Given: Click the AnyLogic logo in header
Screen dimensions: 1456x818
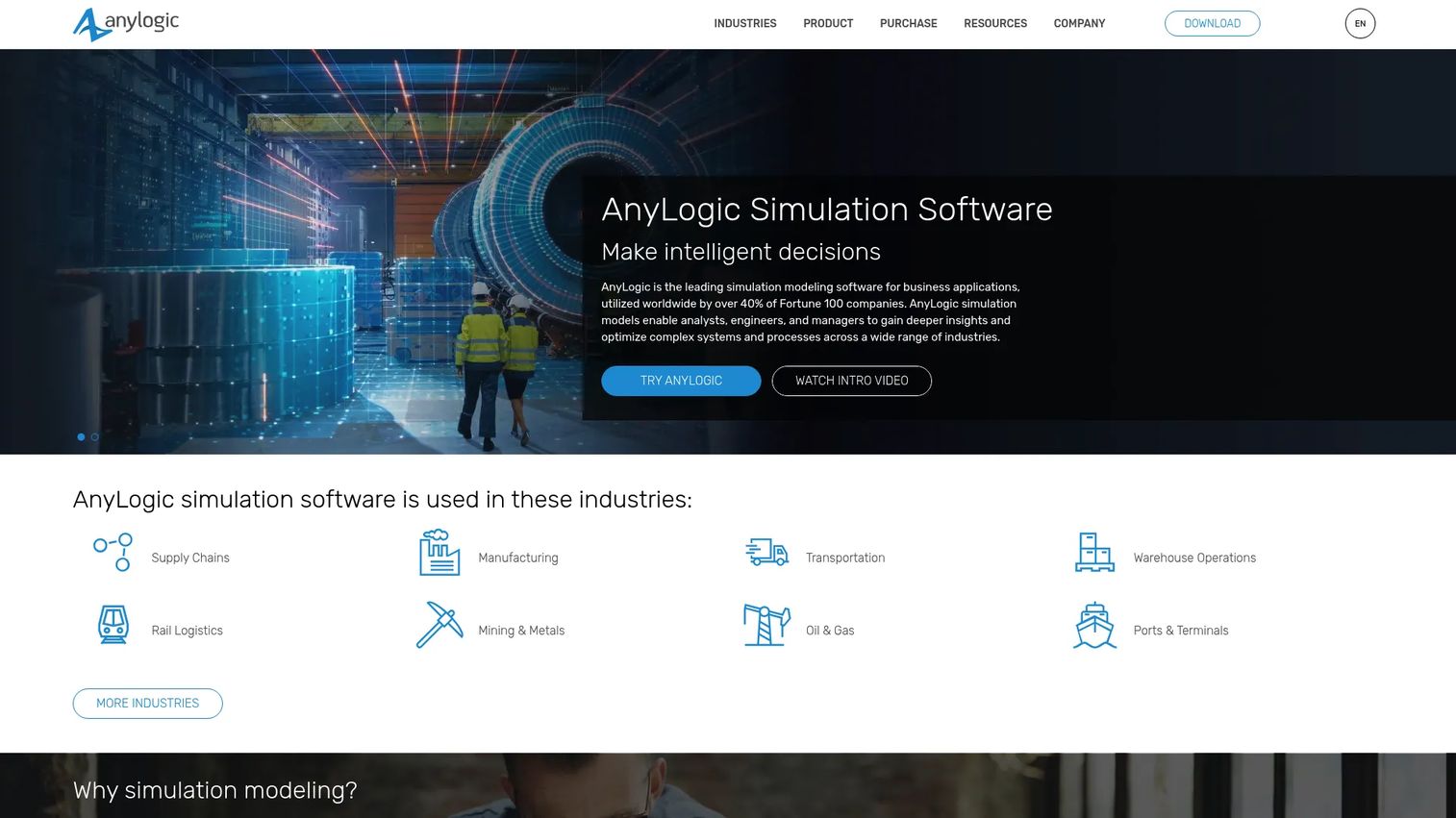Looking at the screenshot, I should (126, 24).
